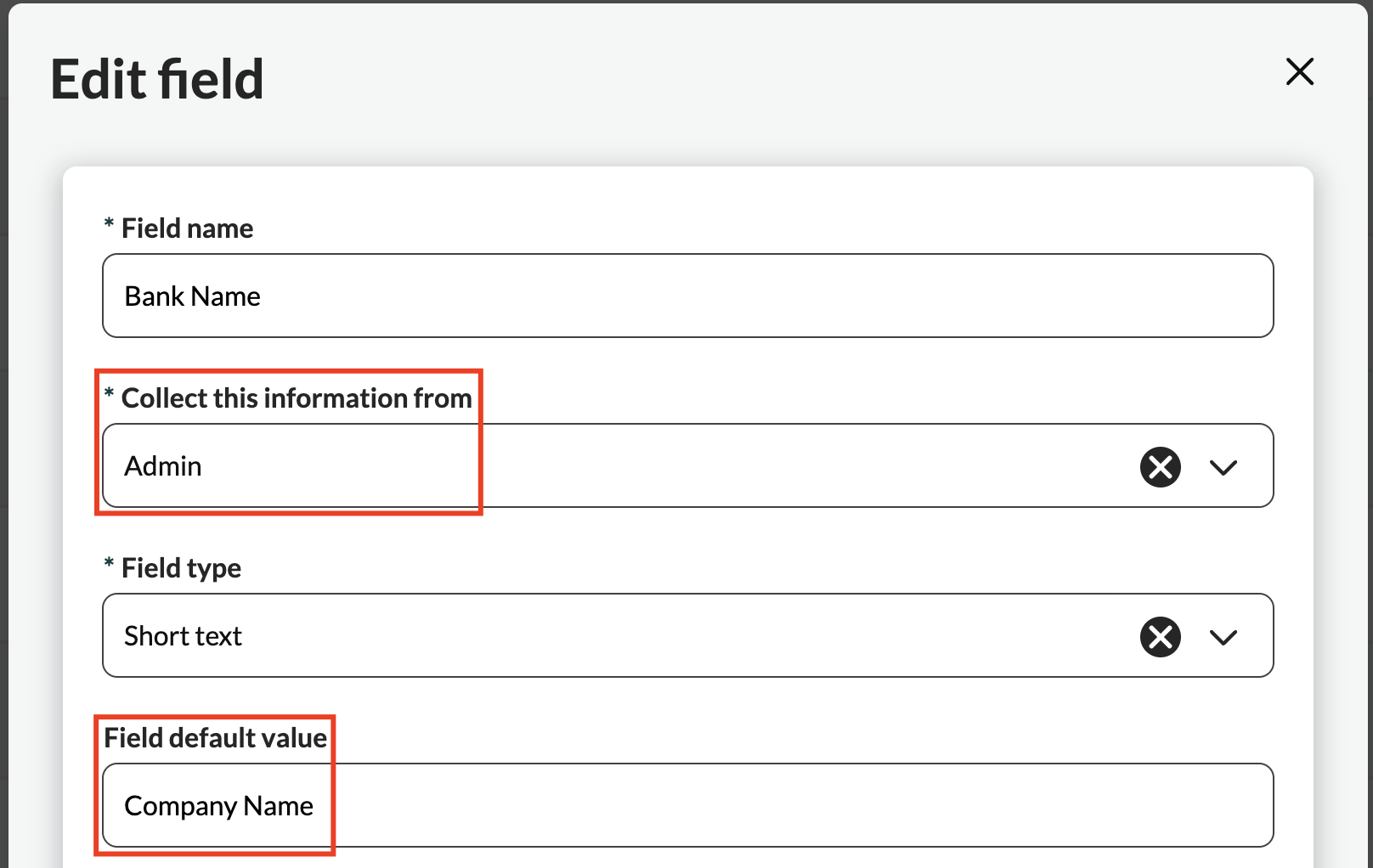Image resolution: width=1373 pixels, height=868 pixels.
Task: Place cursor in Bank Name text
Action: [x=192, y=296]
